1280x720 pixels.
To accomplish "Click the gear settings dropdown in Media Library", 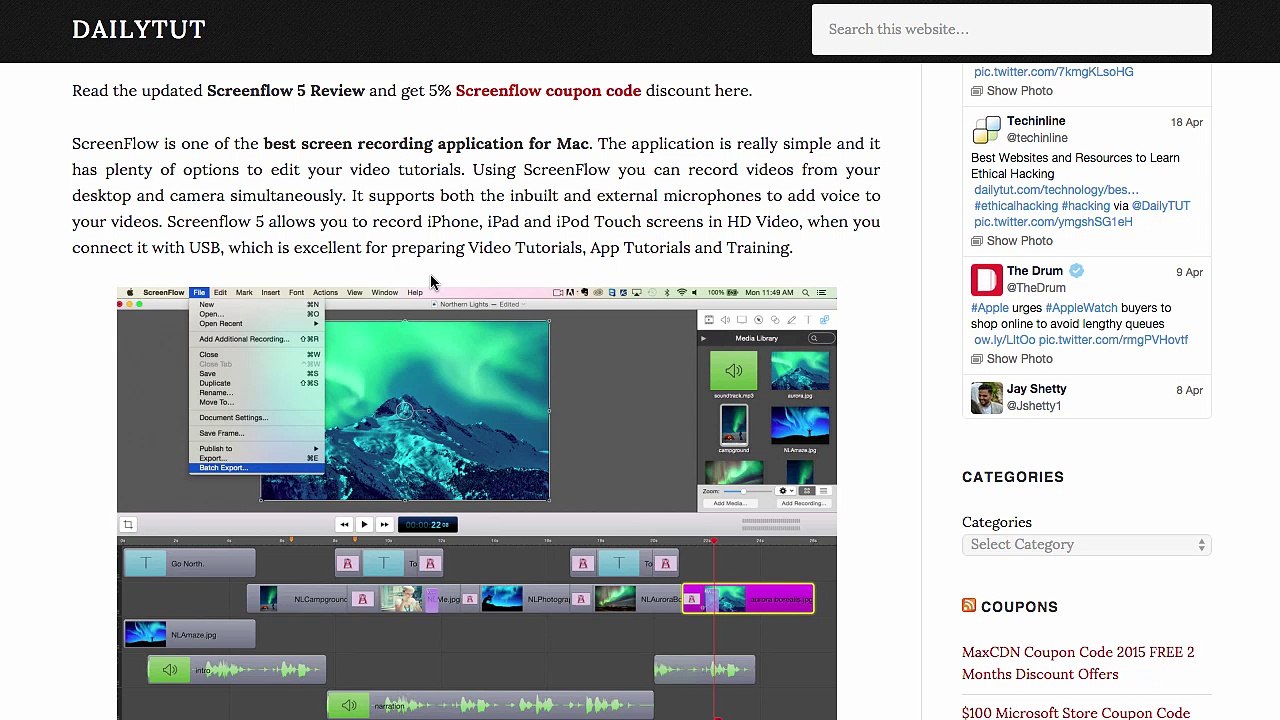I will coord(785,491).
